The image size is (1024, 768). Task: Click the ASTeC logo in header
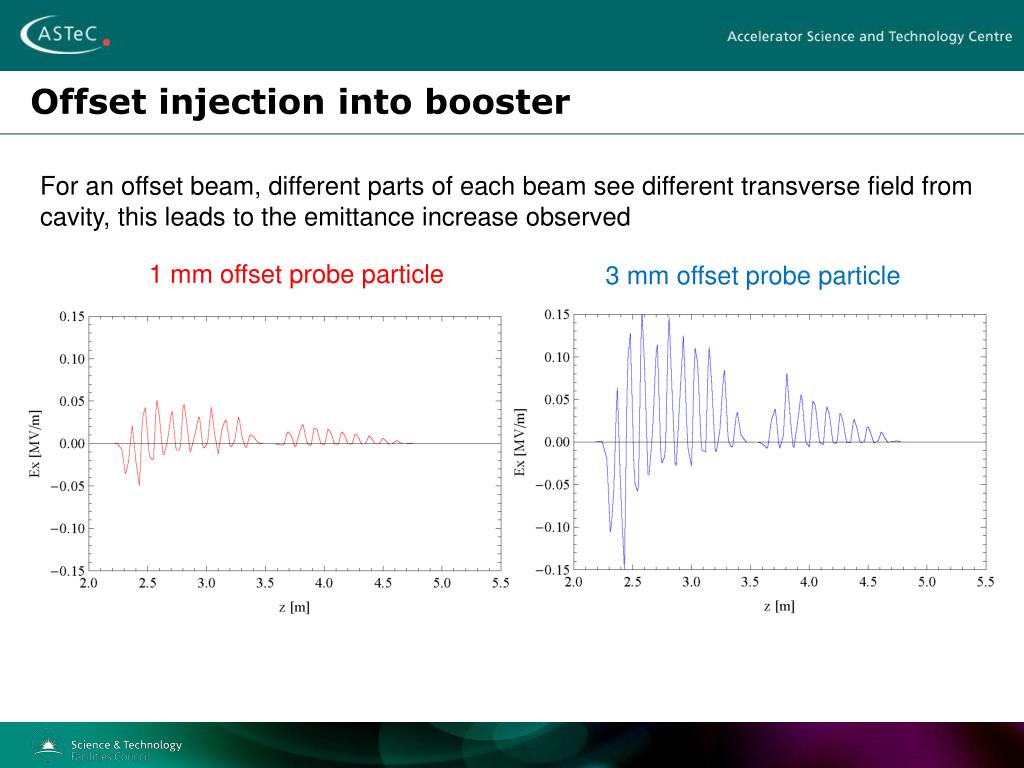click(x=65, y=33)
